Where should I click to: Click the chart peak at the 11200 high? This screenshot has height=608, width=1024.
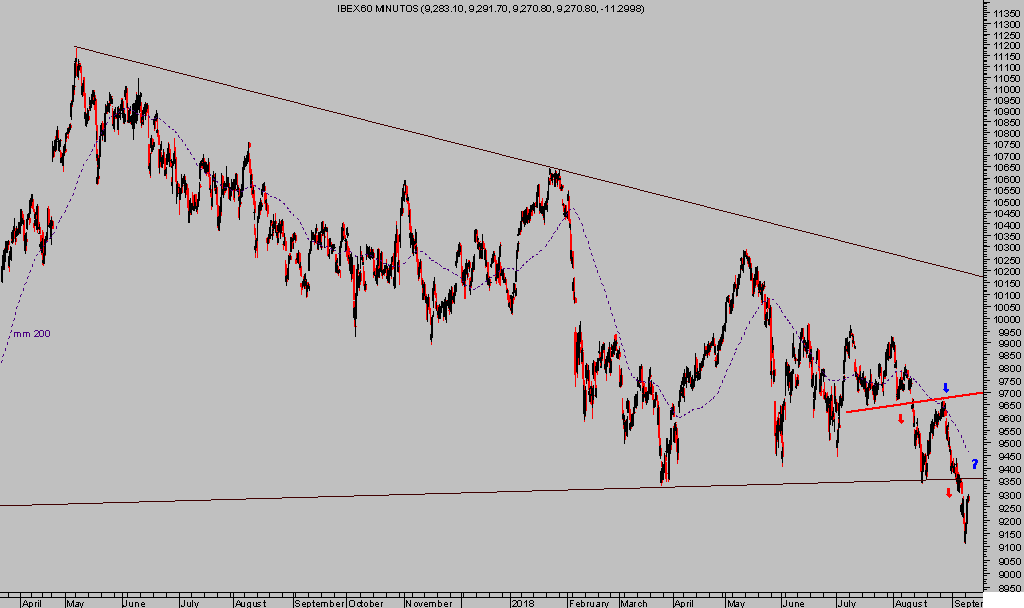click(76, 48)
